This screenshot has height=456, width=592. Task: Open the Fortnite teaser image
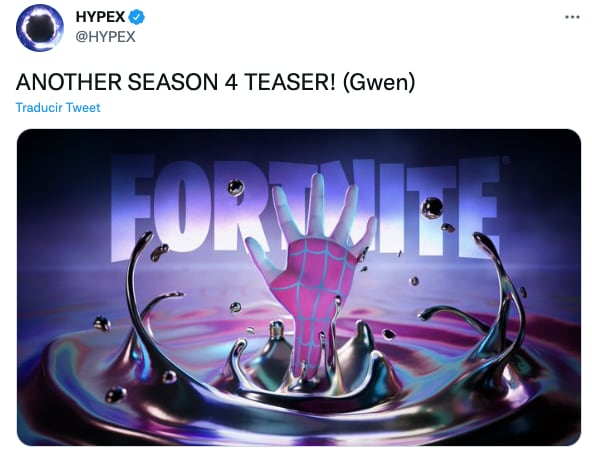click(x=299, y=287)
